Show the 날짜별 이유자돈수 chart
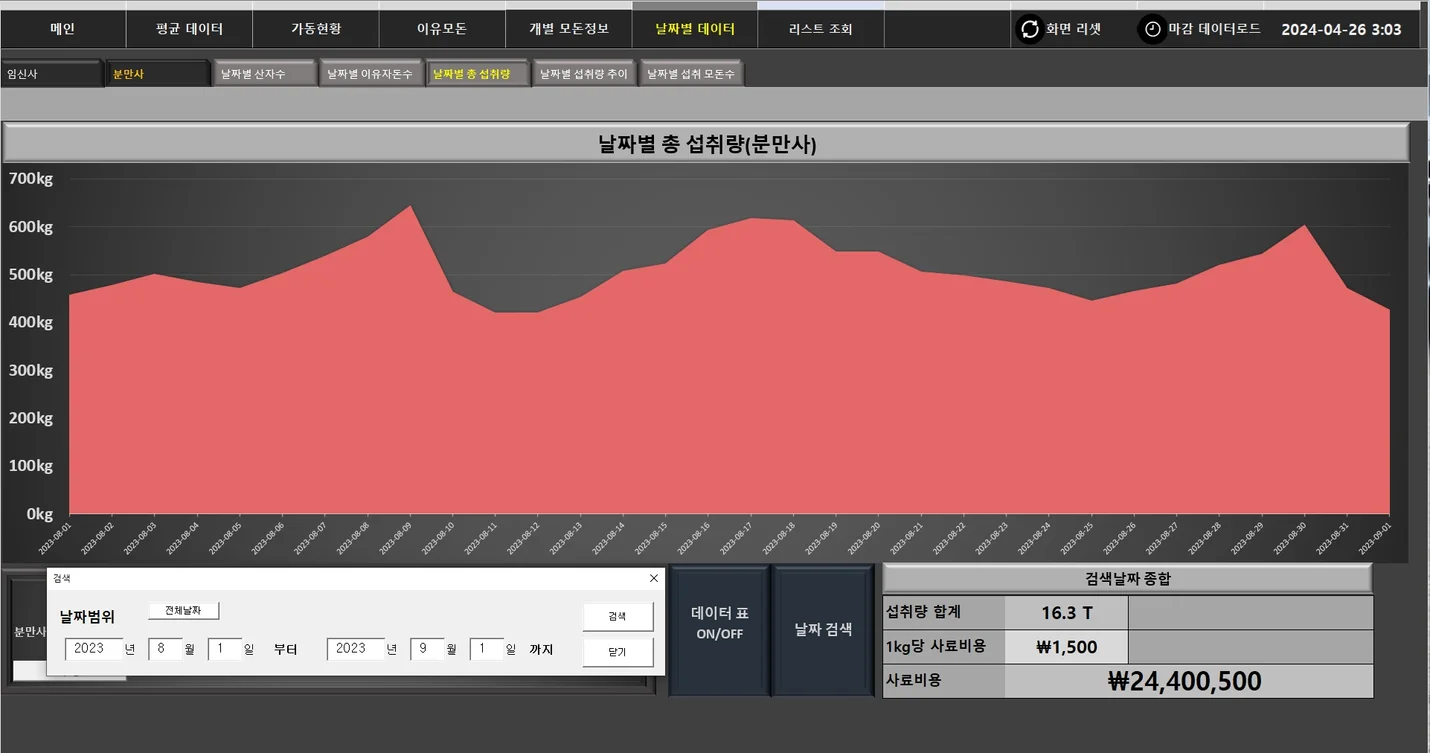Screen dimensions: 1430x753 point(371,74)
